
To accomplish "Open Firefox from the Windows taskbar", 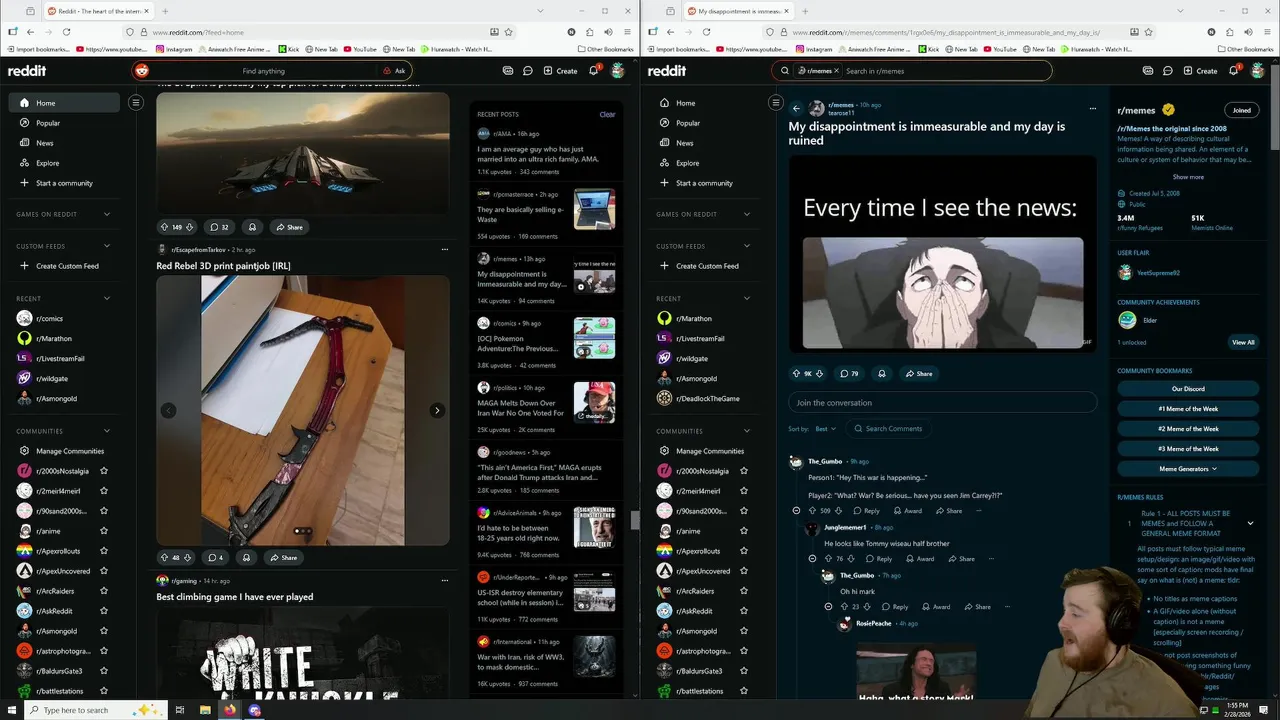I will 230,710.
